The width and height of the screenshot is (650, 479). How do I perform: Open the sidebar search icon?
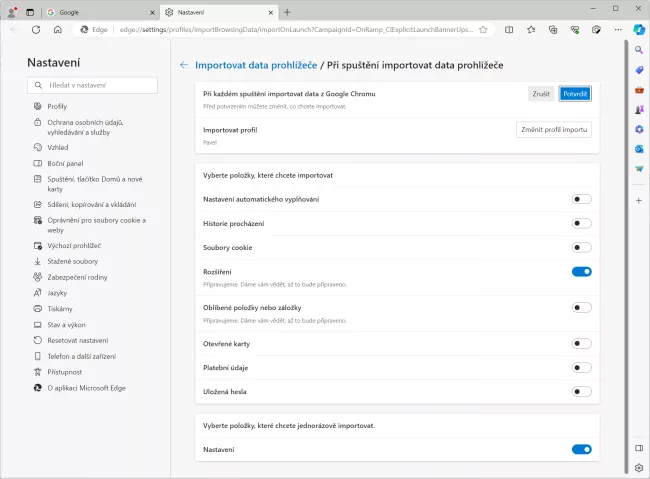tap(638, 50)
